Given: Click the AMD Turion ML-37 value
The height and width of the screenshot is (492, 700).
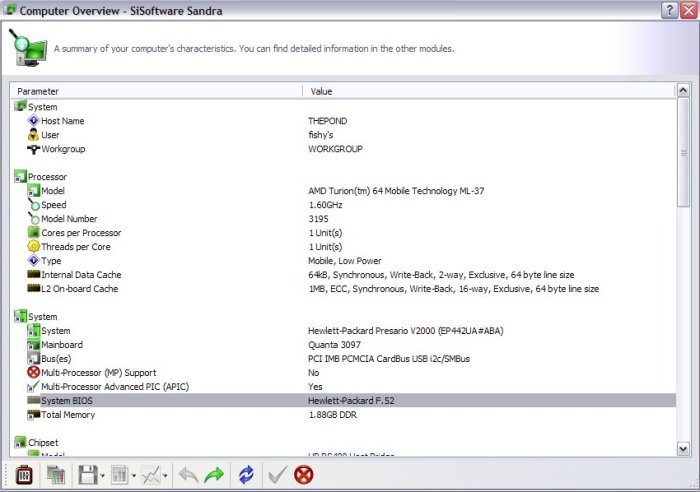Looking at the screenshot, I should [x=396, y=191].
